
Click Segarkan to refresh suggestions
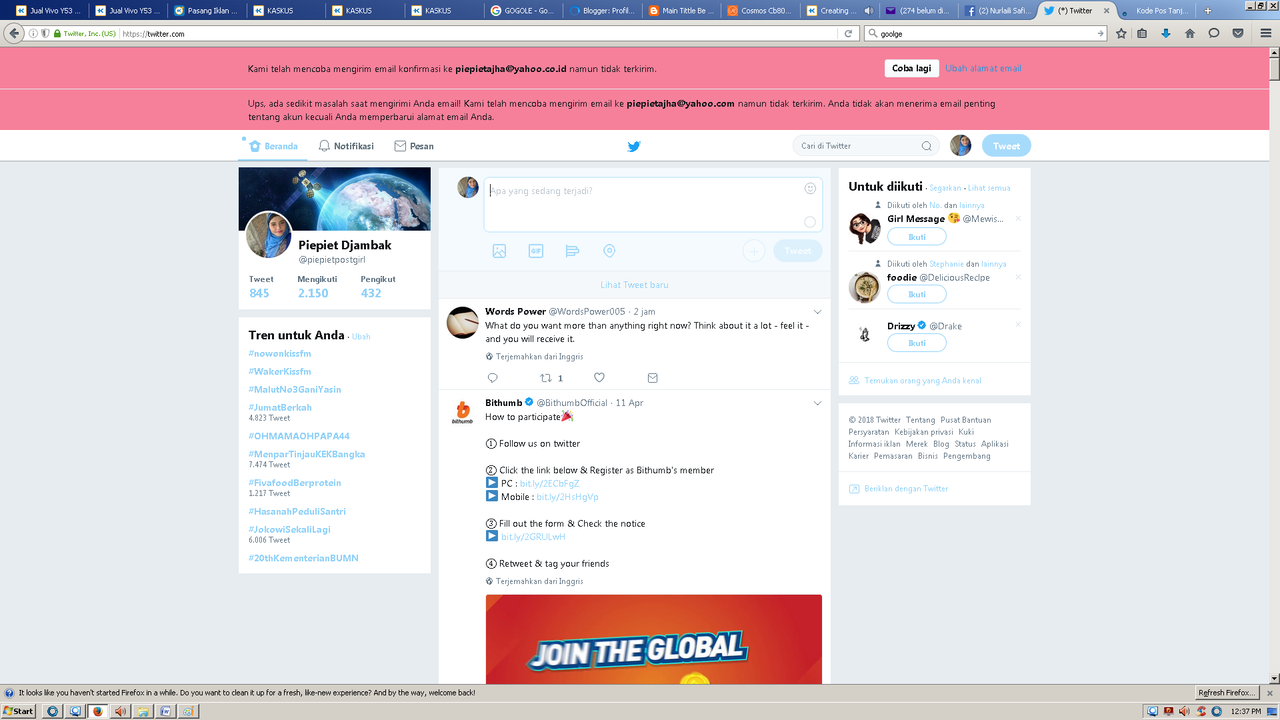945,188
